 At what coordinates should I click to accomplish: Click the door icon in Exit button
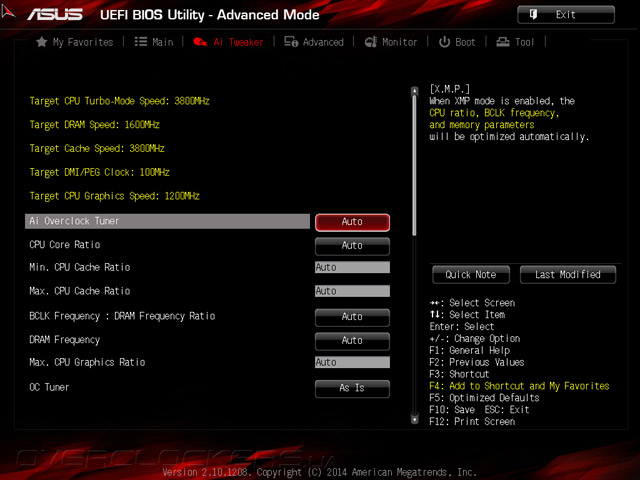pyautogui.click(x=533, y=14)
